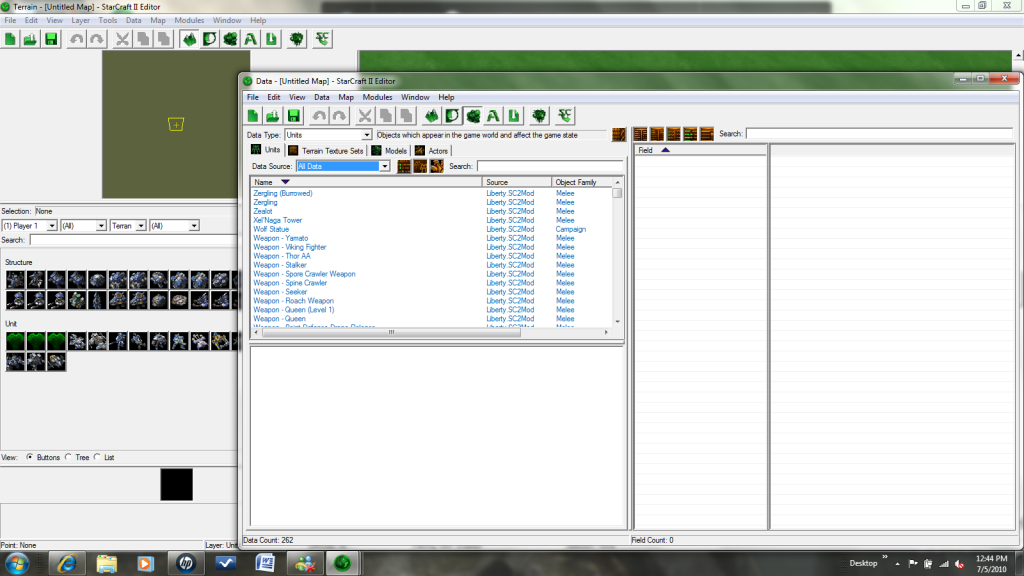Open Triggers module icon in Terrain window toolbar
This screenshot has height=576, width=1024.
pyautogui.click(x=210, y=39)
